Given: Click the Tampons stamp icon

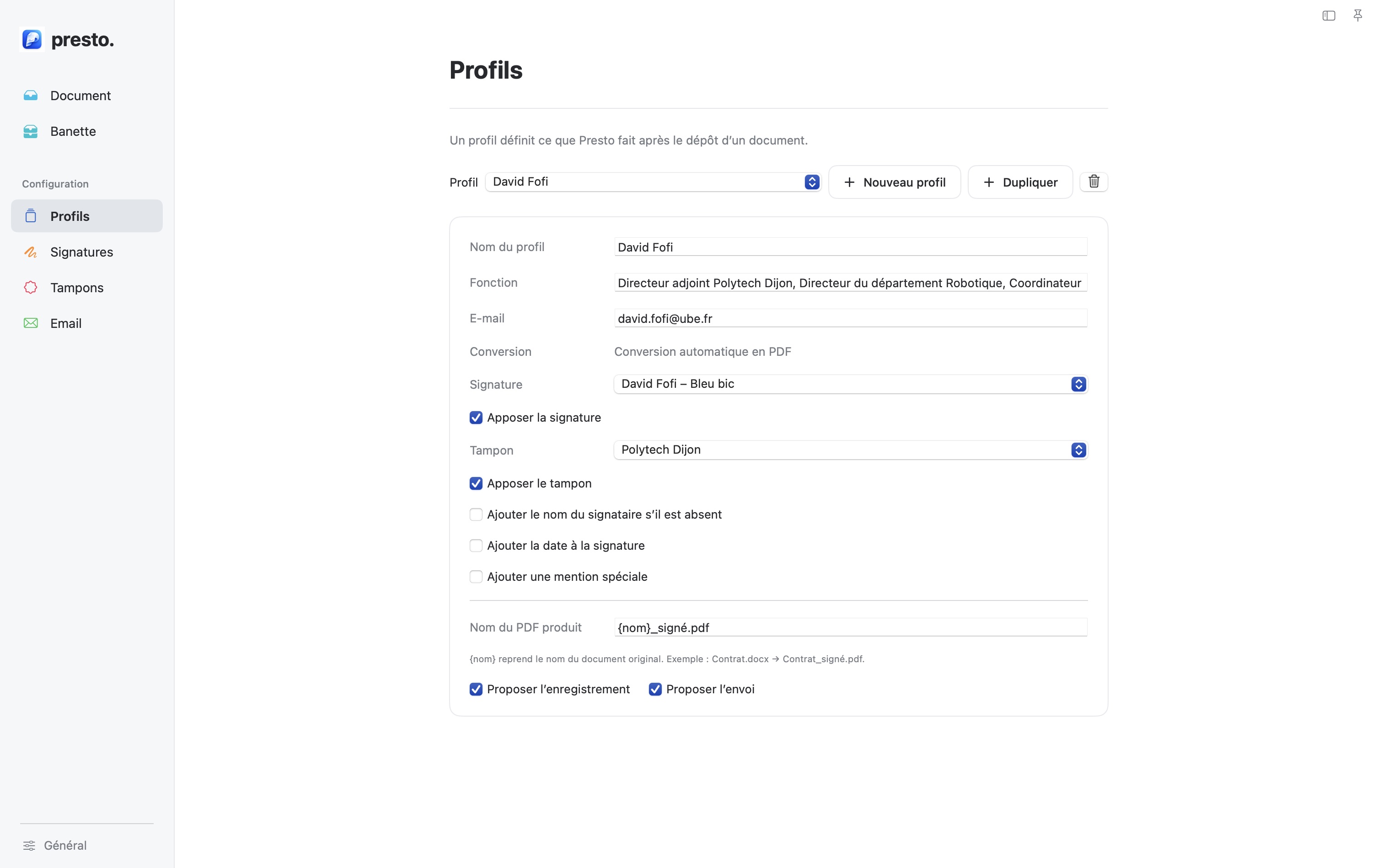Looking at the screenshot, I should (31, 288).
